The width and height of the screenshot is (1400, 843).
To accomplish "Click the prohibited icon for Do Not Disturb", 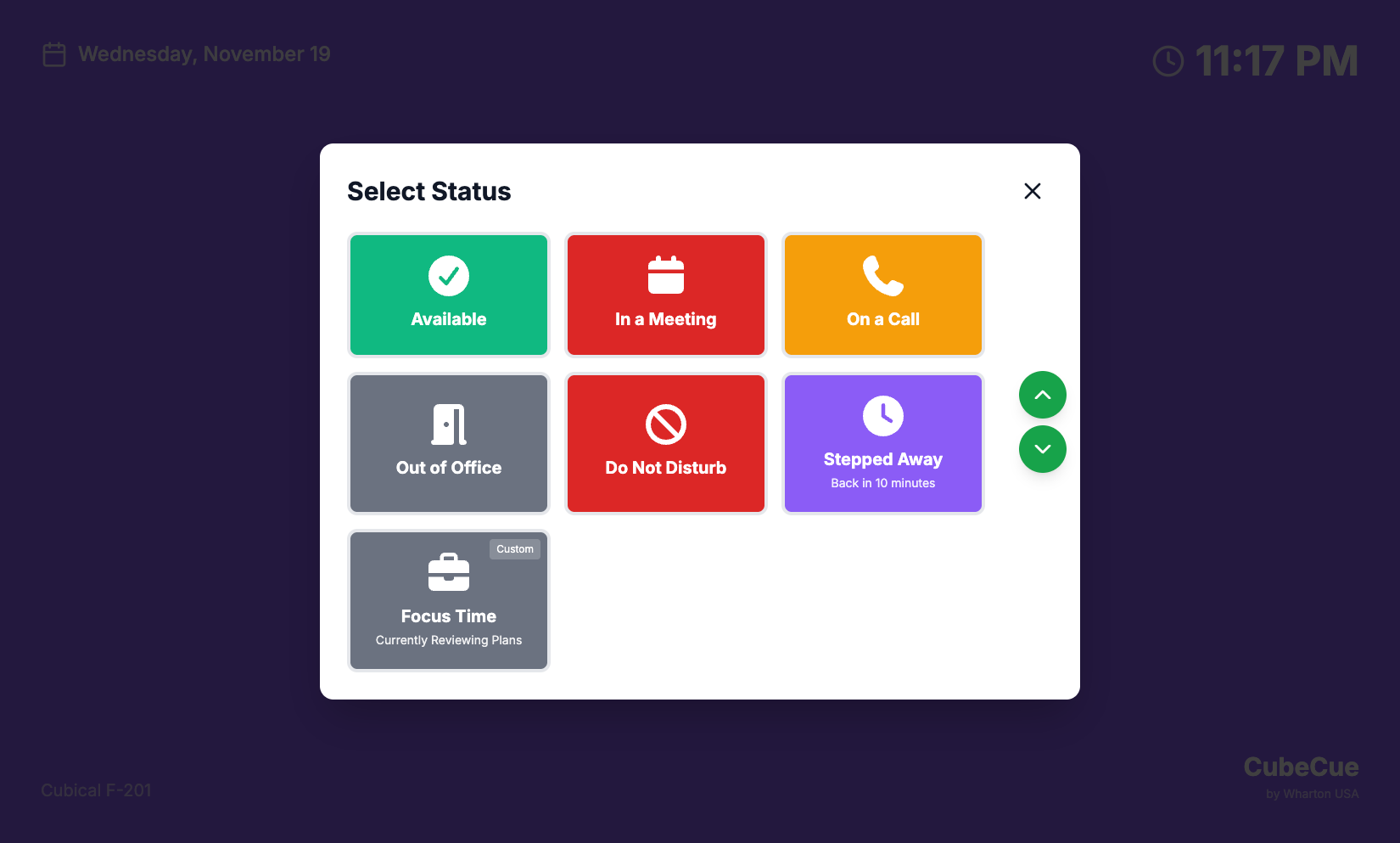I will [x=666, y=424].
